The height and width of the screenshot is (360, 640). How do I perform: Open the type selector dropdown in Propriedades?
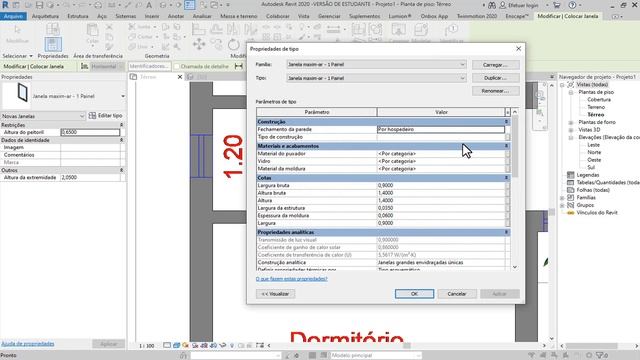pyautogui.click(x=123, y=96)
